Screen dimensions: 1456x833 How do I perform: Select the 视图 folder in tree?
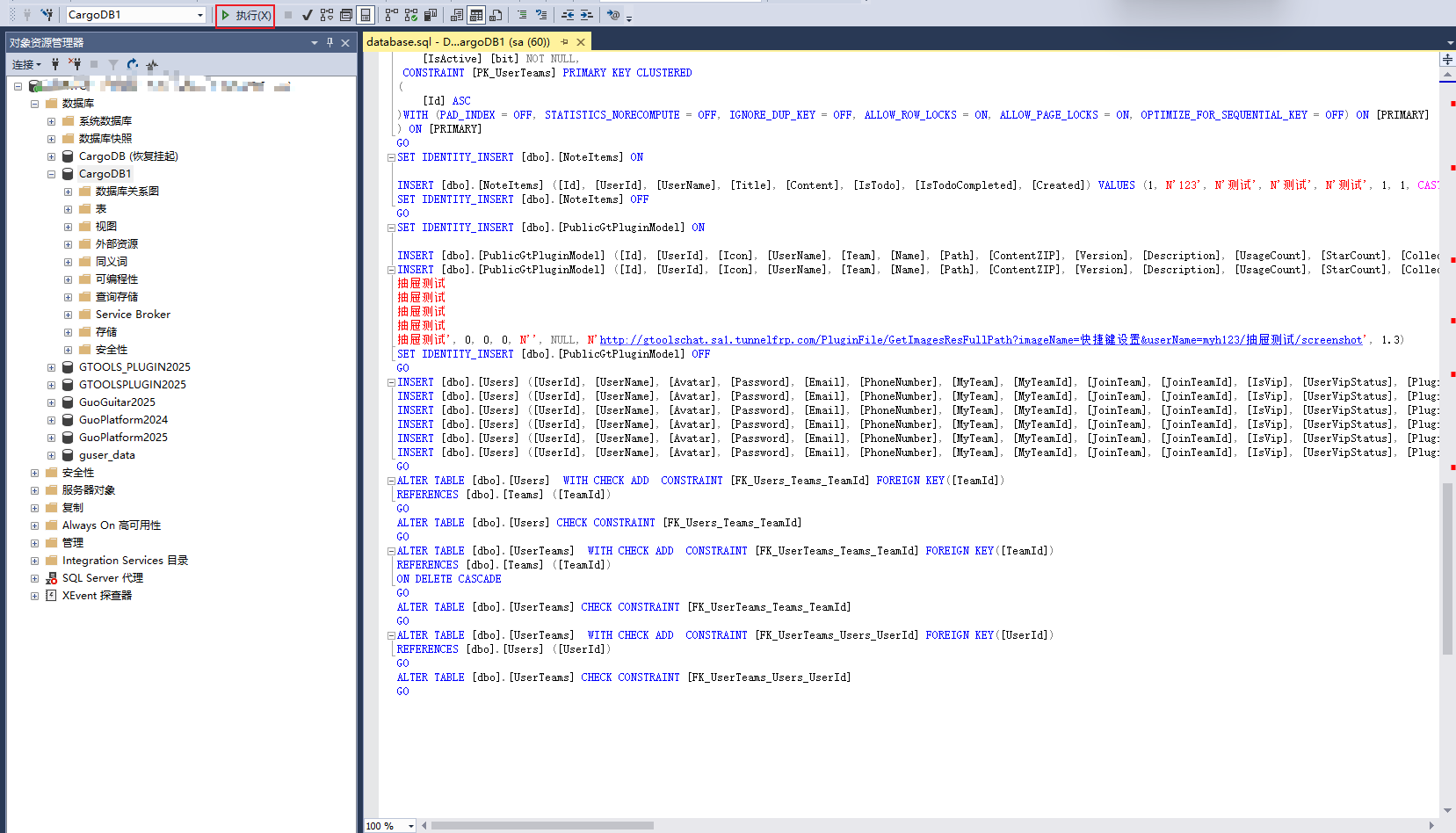(x=105, y=227)
